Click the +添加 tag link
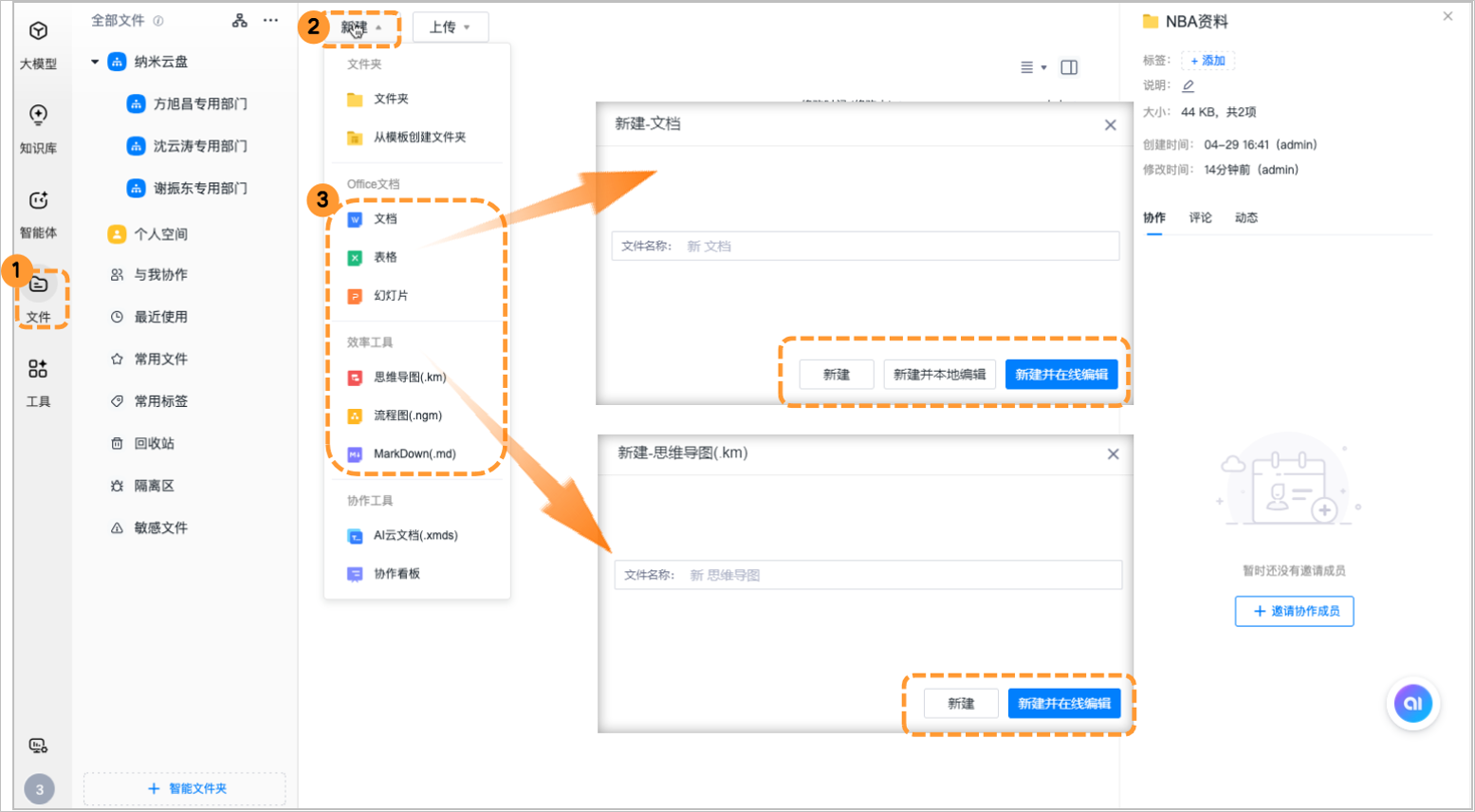 [x=1208, y=61]
